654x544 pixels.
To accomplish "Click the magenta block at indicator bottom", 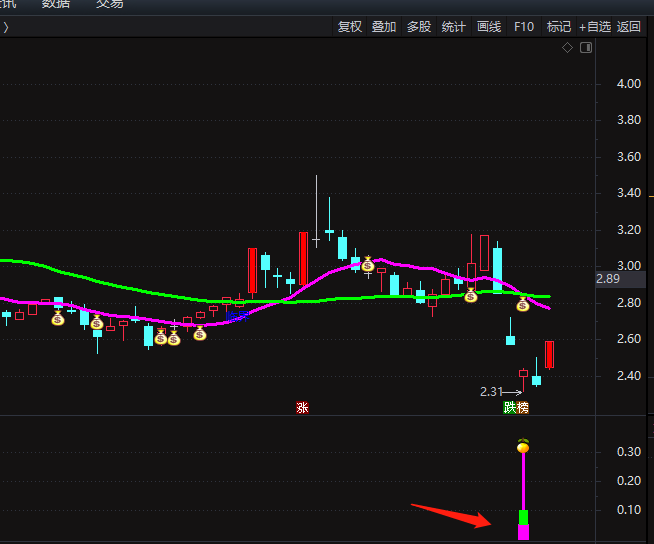I will tap(523, 532).
